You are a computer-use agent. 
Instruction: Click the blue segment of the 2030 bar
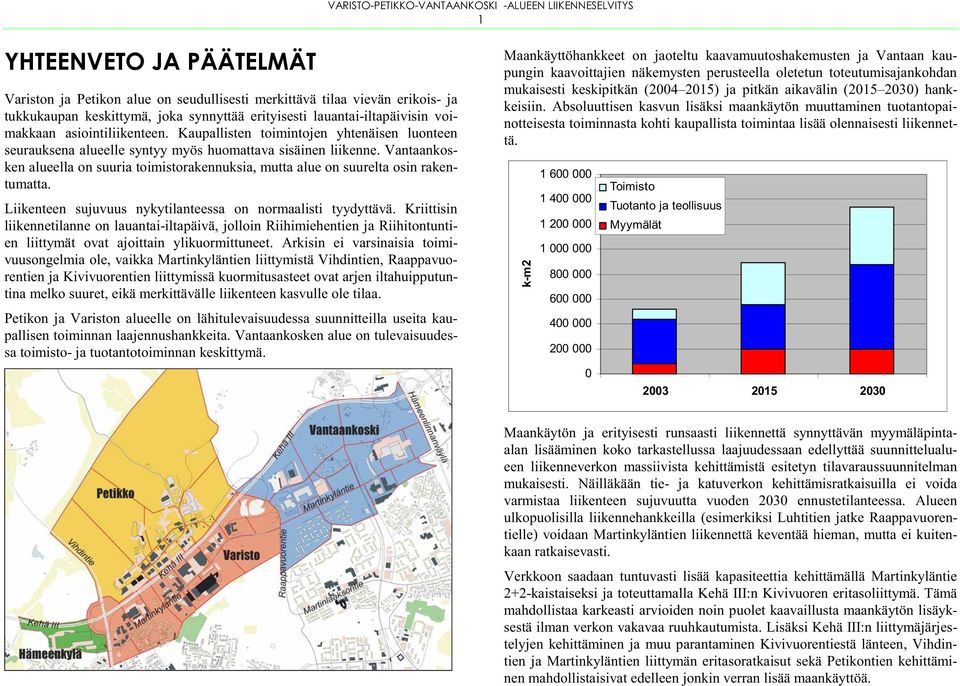pyautogui.click(x=871, y=307)
